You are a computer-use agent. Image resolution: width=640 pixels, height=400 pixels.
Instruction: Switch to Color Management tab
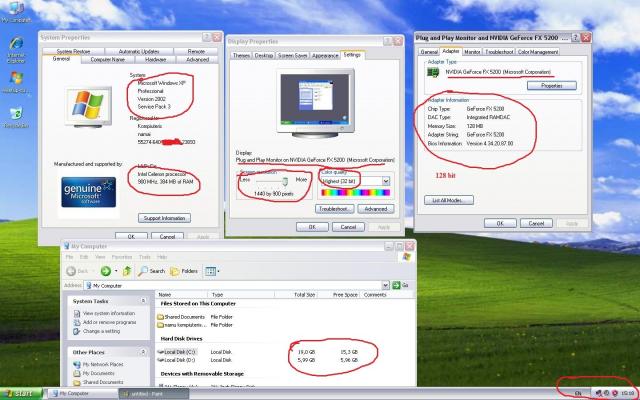pos(538,52)
